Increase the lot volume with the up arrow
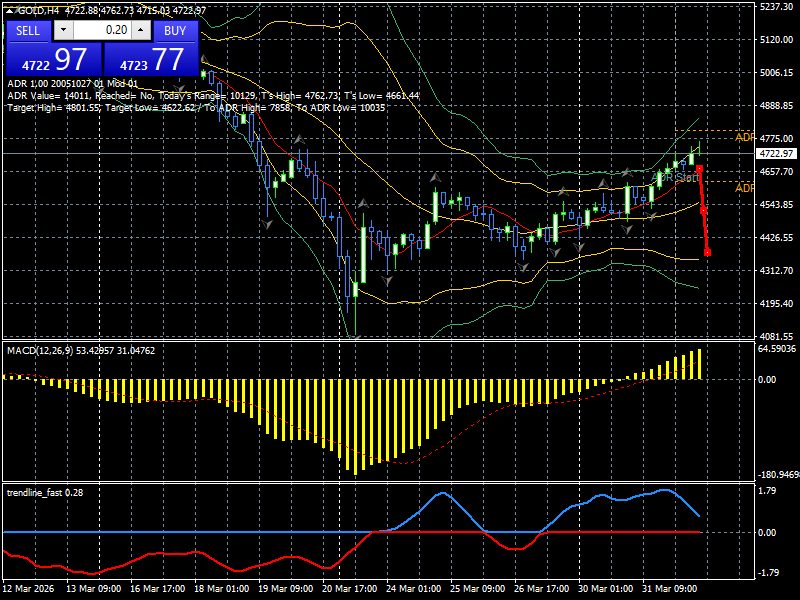 coord(141,30)
